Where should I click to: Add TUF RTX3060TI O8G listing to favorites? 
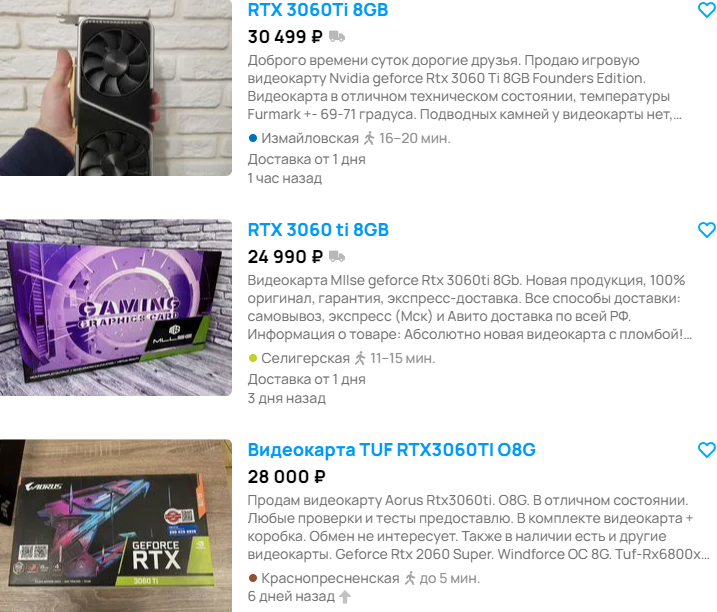click(707, 450)
